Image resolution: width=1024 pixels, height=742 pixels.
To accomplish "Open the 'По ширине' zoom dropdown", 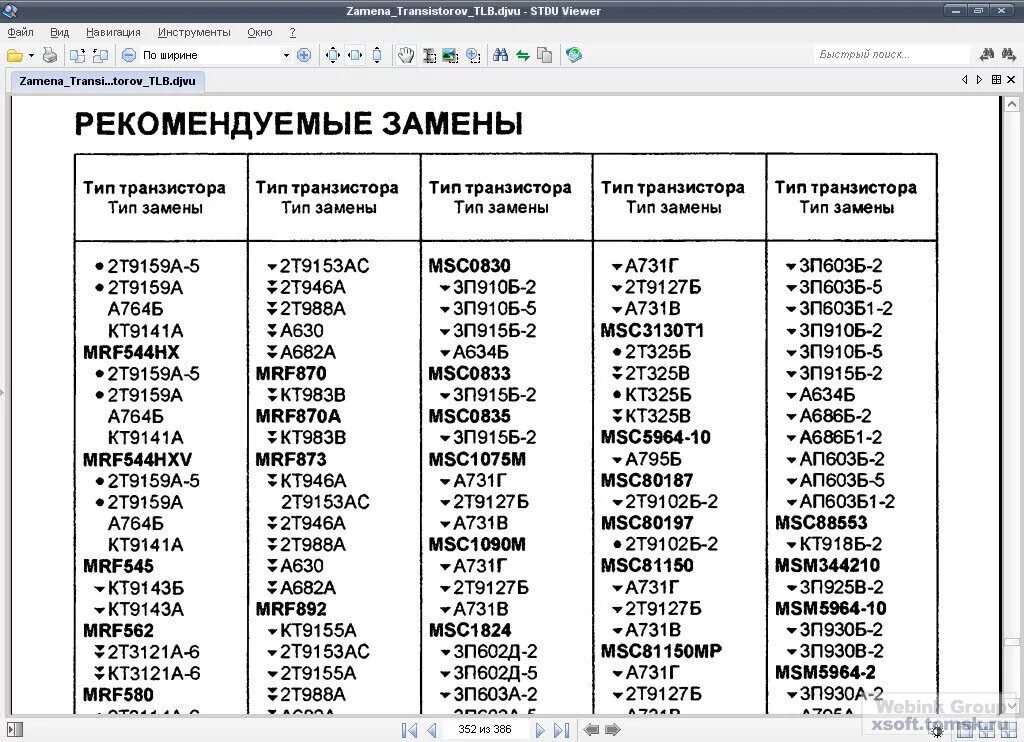I will (286, 56).
